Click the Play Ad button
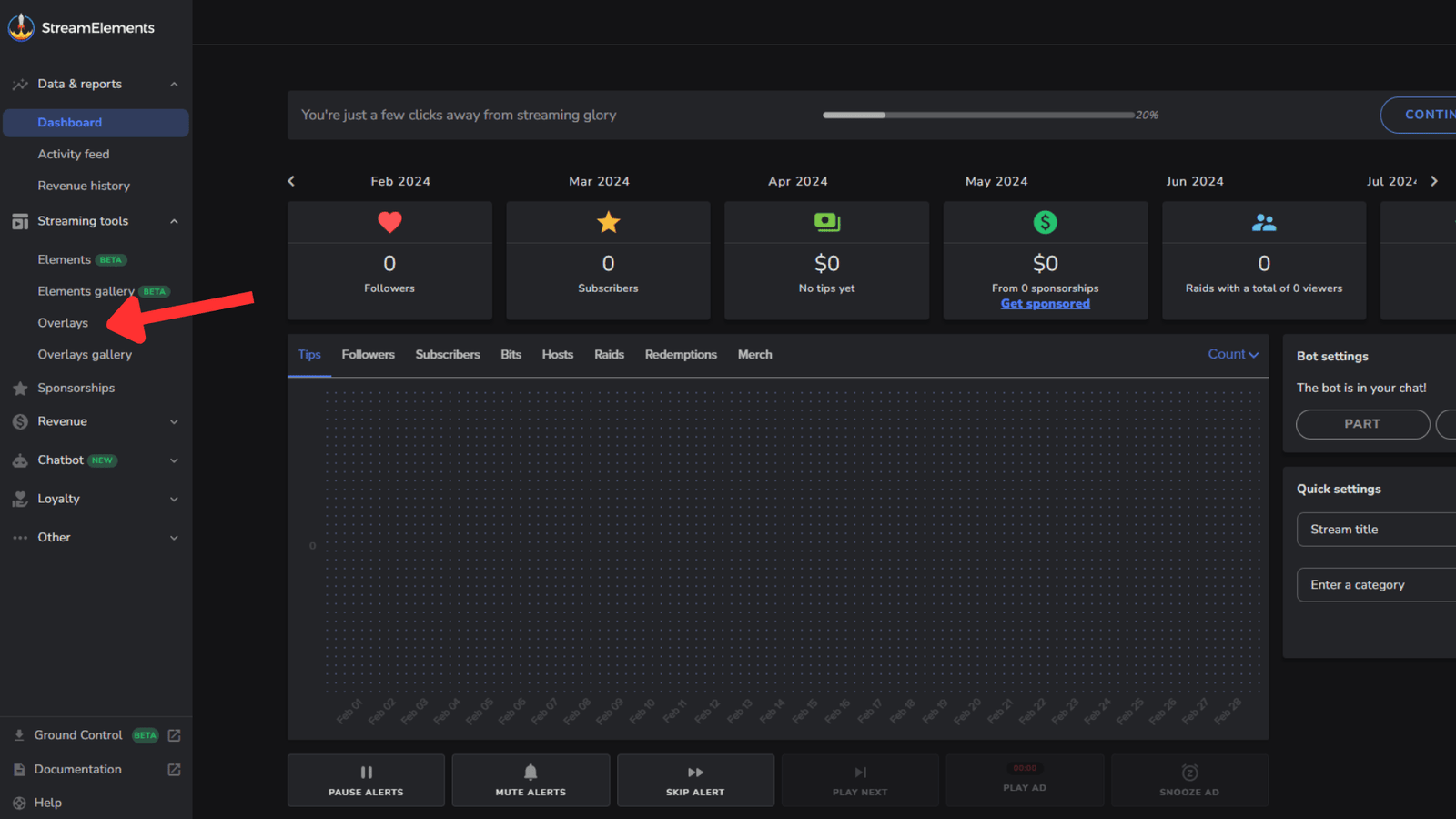This screenshot has height=819, width=1456. (1025, 780)
